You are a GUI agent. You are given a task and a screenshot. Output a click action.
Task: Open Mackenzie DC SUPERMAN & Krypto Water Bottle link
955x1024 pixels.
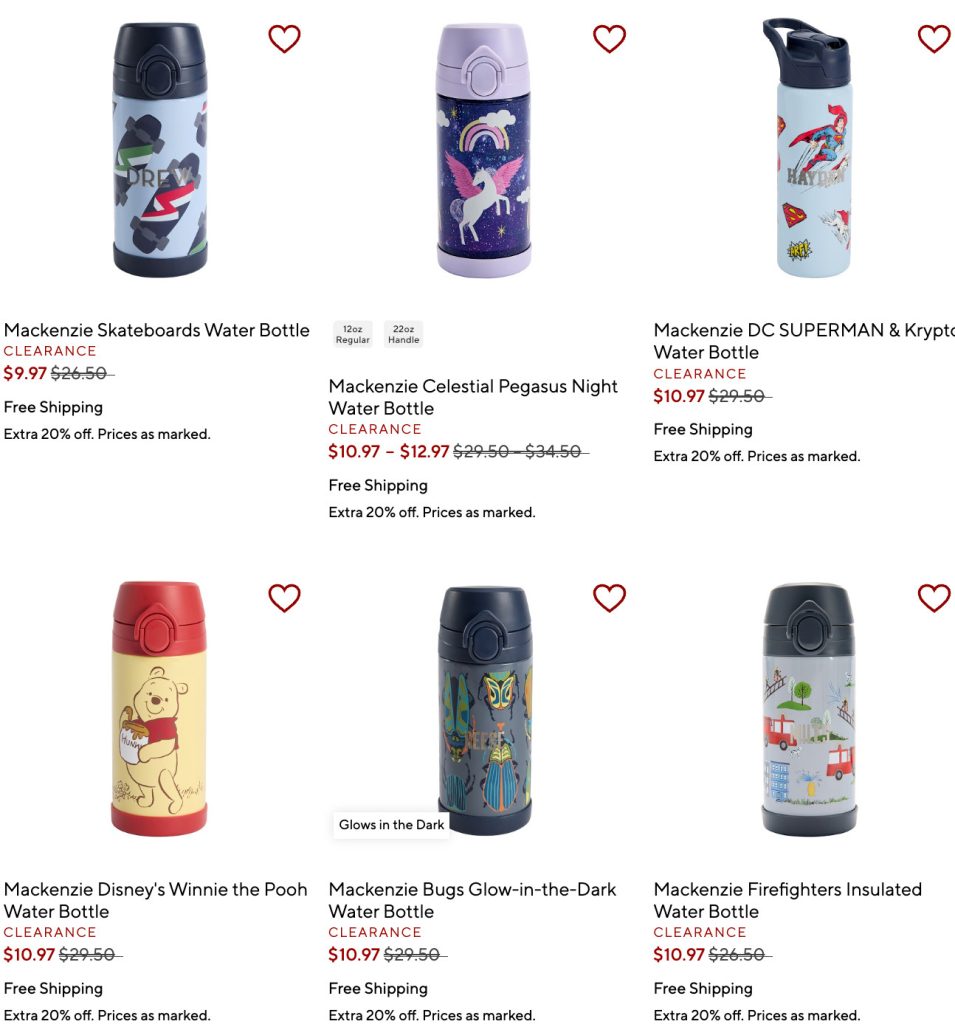click(804, 341)
